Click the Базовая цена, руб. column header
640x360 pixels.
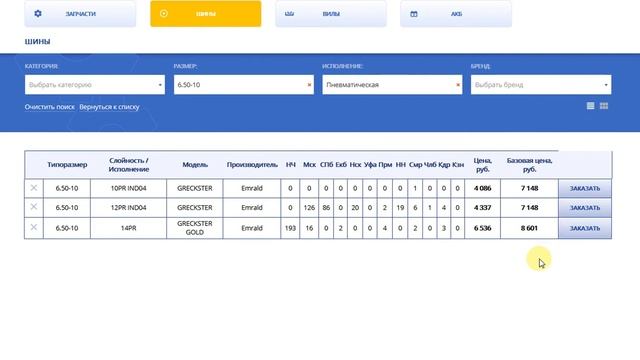pos(529,164)
